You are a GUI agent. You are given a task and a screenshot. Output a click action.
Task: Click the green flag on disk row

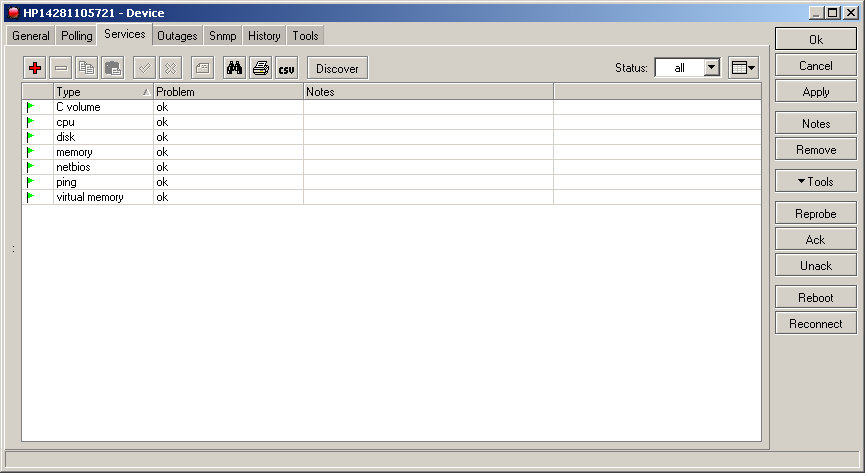coord(30,136)
